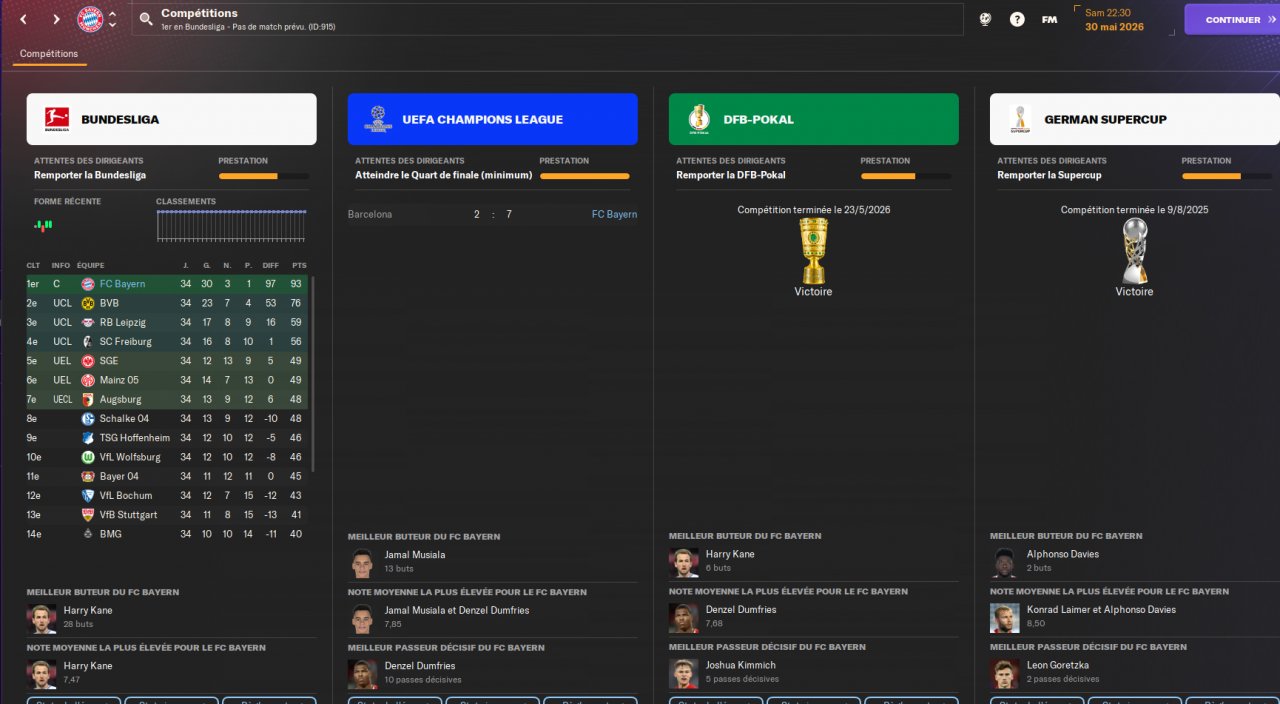Open the FC Bayern club badge menu

click(90, 19)
